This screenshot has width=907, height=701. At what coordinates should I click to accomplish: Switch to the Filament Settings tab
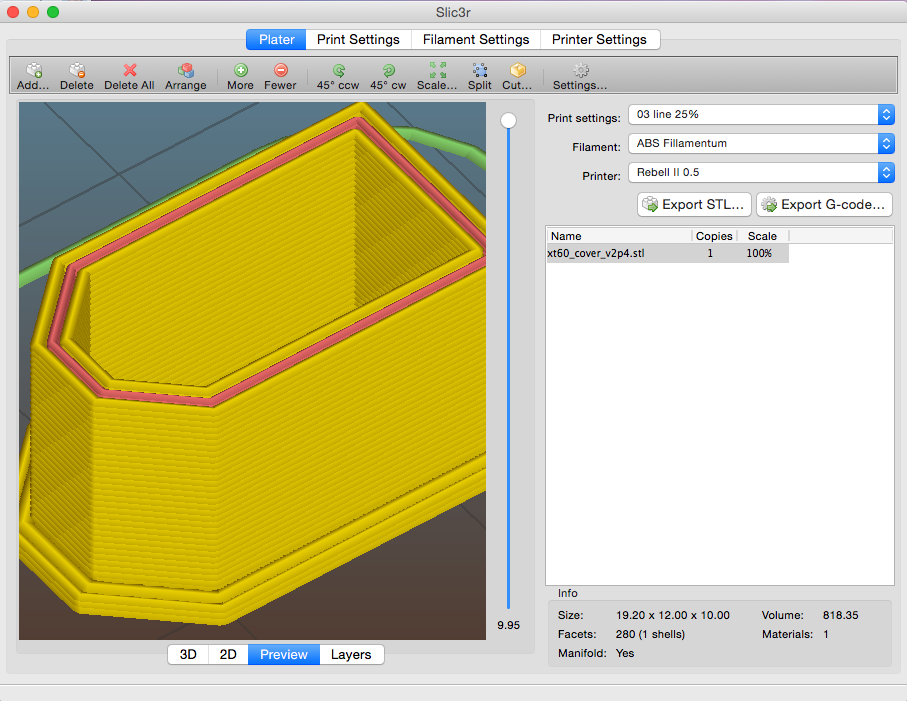(475, 40)
